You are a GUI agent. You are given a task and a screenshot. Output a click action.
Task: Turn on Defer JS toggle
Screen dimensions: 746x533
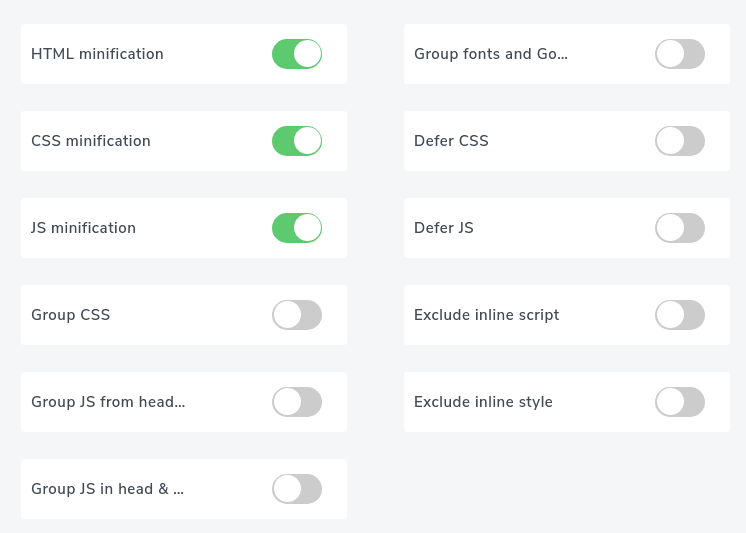[x=680, y=228]
